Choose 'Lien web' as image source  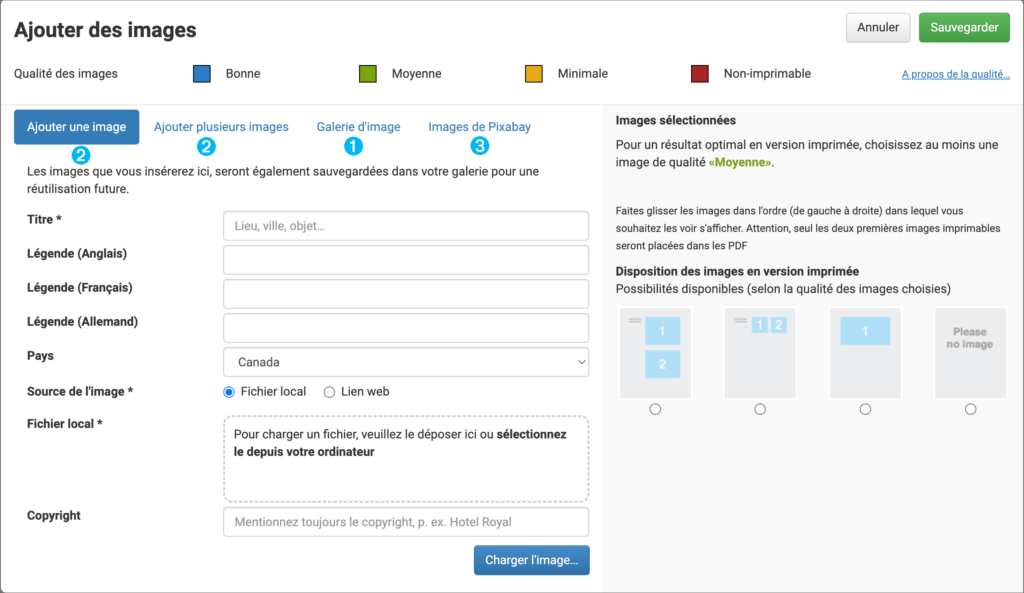pos(329,392)
